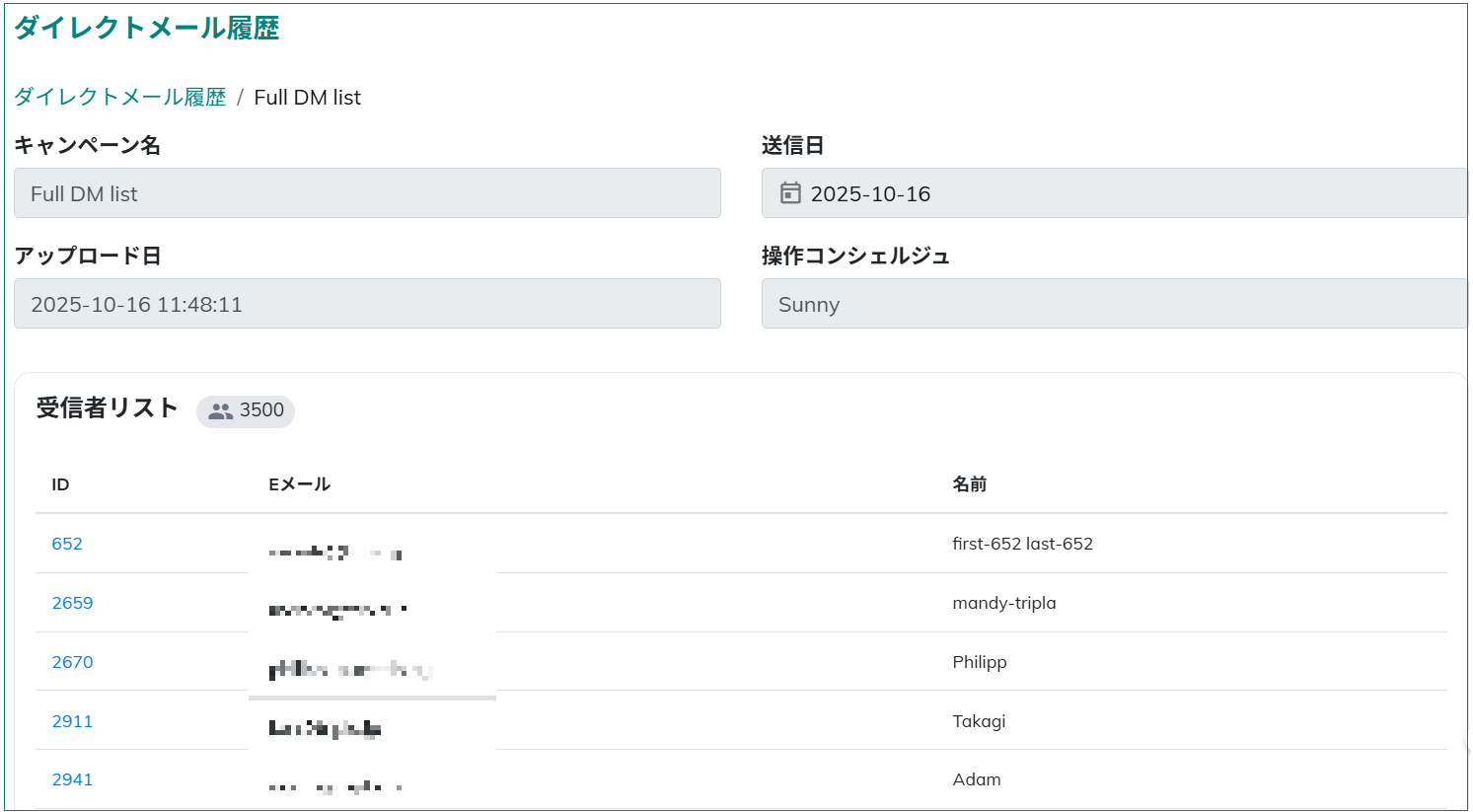Screen dimensions: 1473x812
Task: Select the Philipp name cell
Action: [x=979, y=662]
